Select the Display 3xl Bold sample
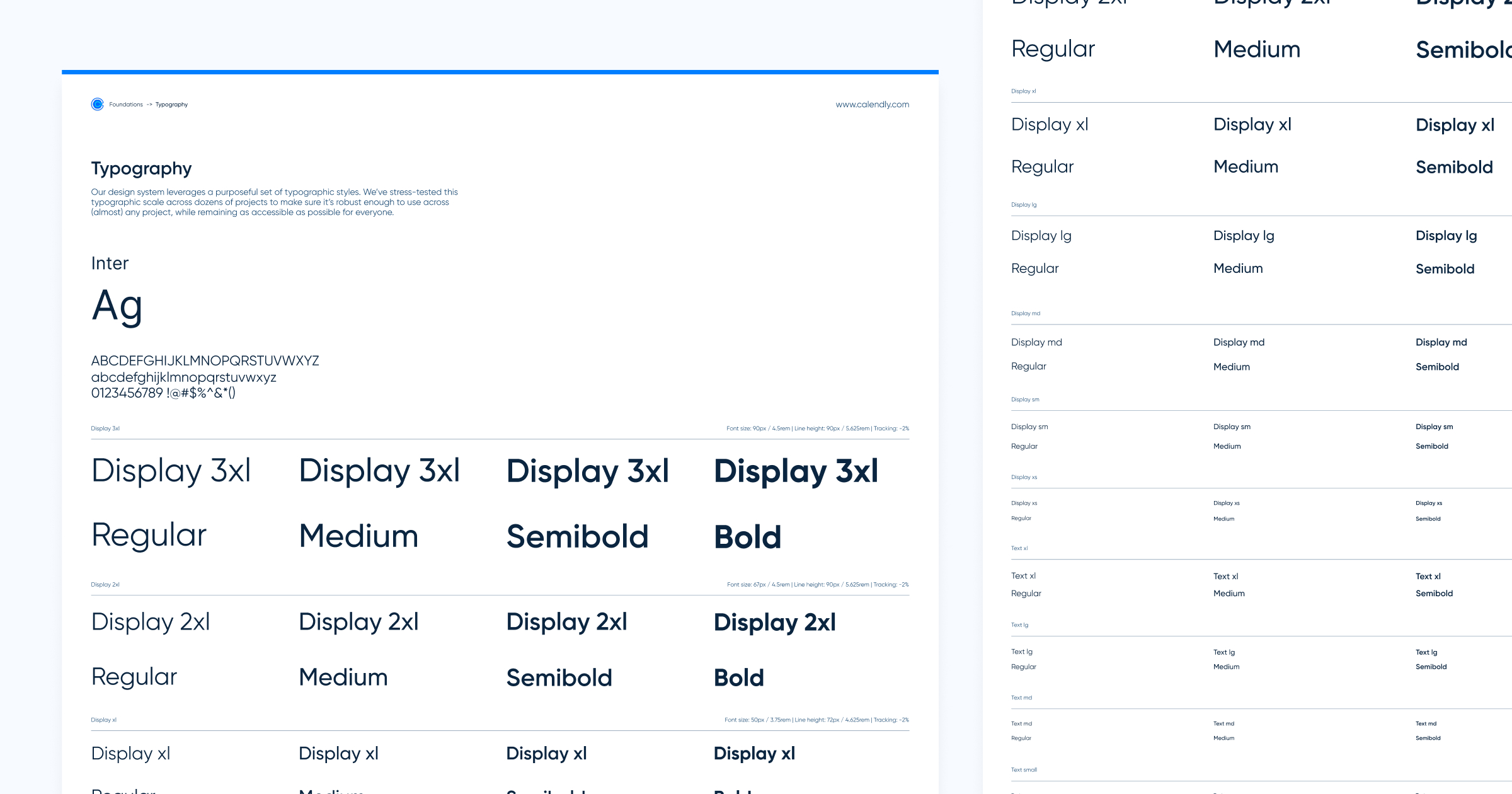The height and width of the screenshot is (794, 1512). (x=796, y=471)
